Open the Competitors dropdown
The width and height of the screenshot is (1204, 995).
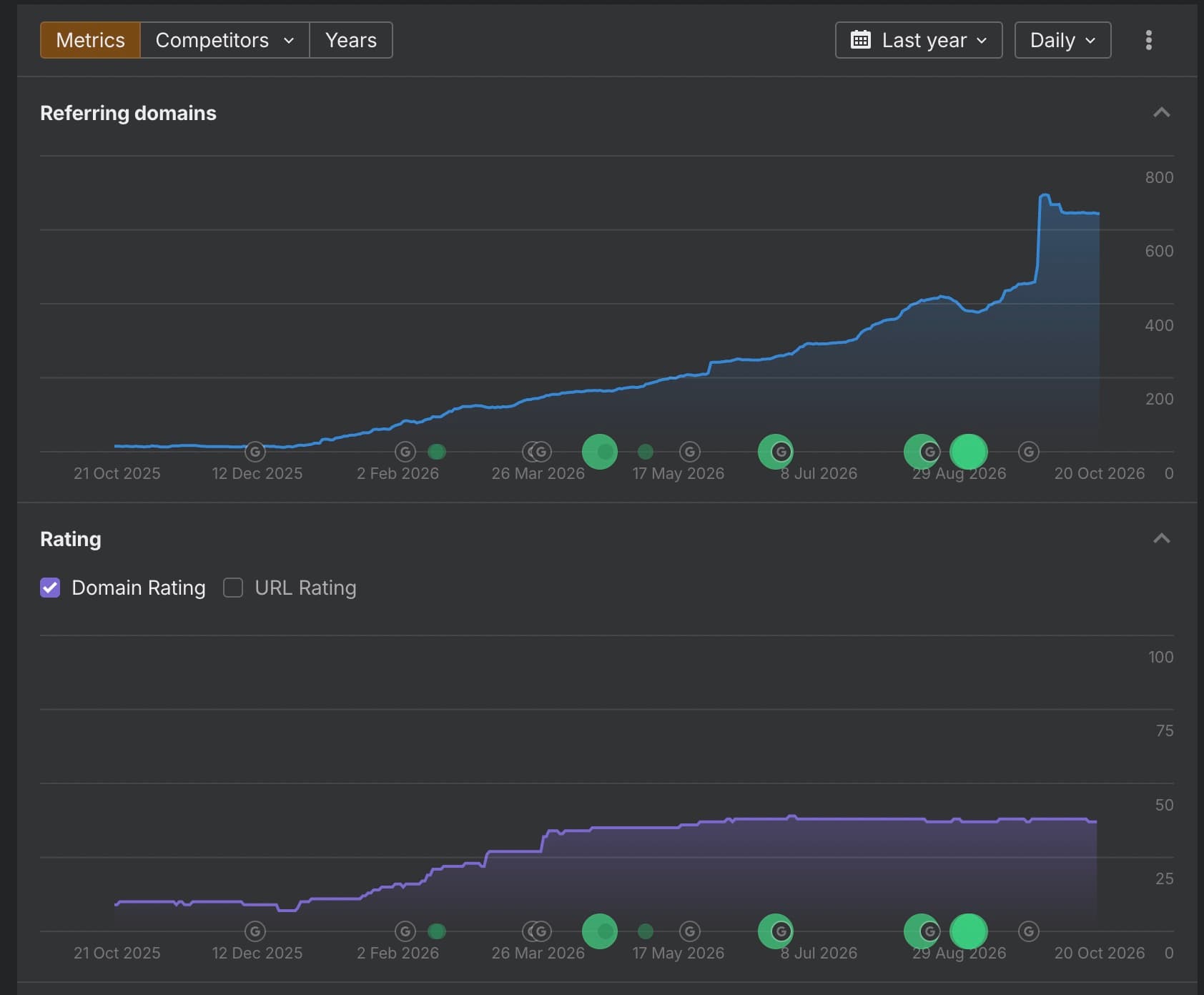224,40
